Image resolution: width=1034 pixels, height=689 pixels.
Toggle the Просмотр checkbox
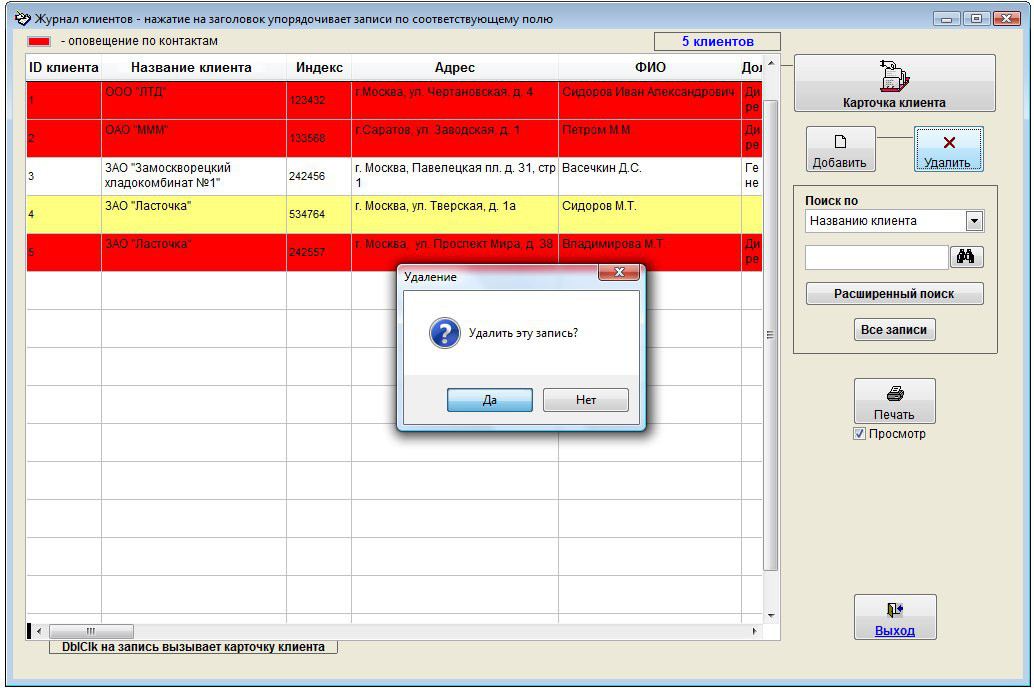[859, 434]
